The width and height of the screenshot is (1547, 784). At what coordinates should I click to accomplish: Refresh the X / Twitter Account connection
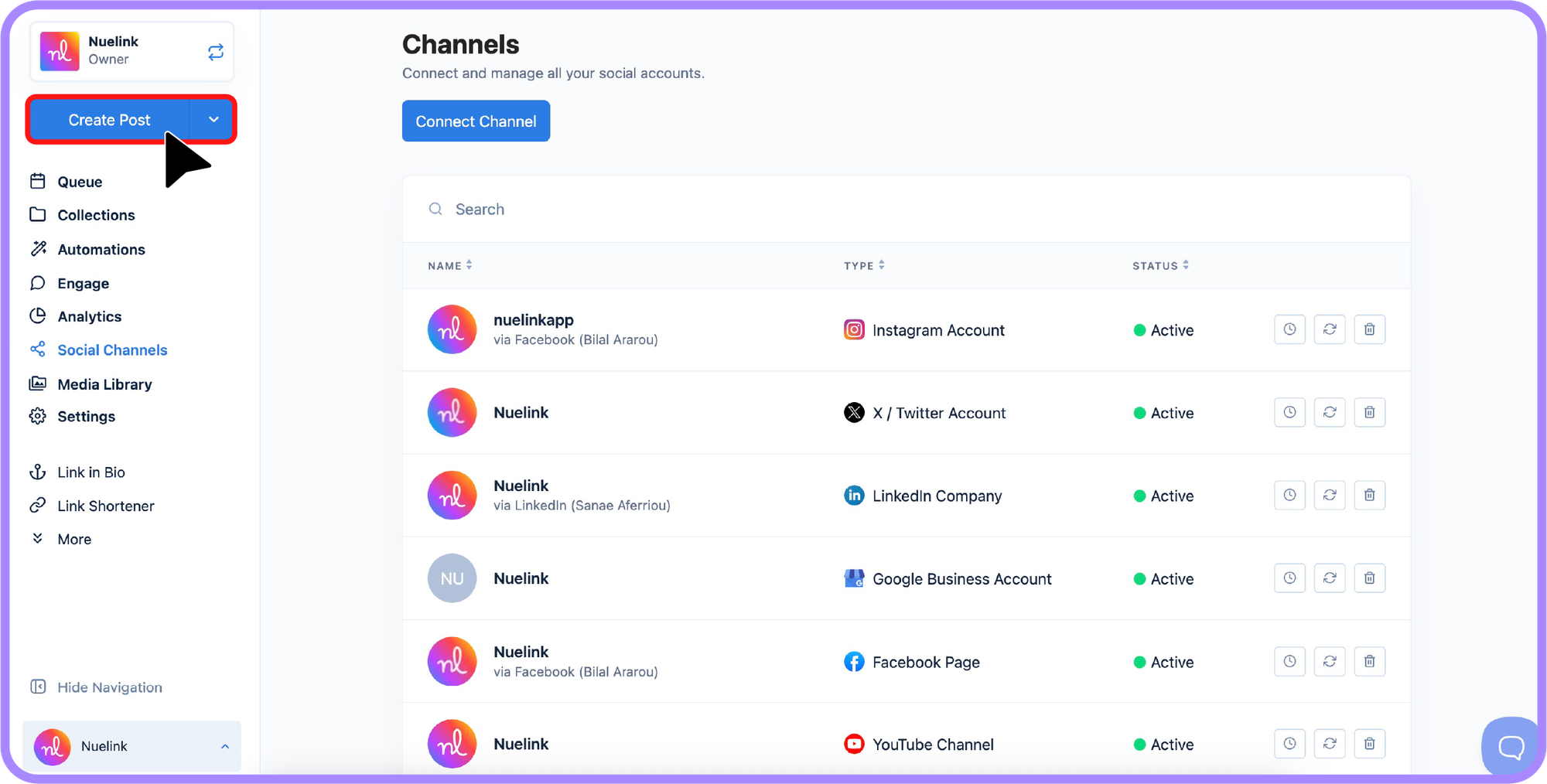coord(1329,412)
